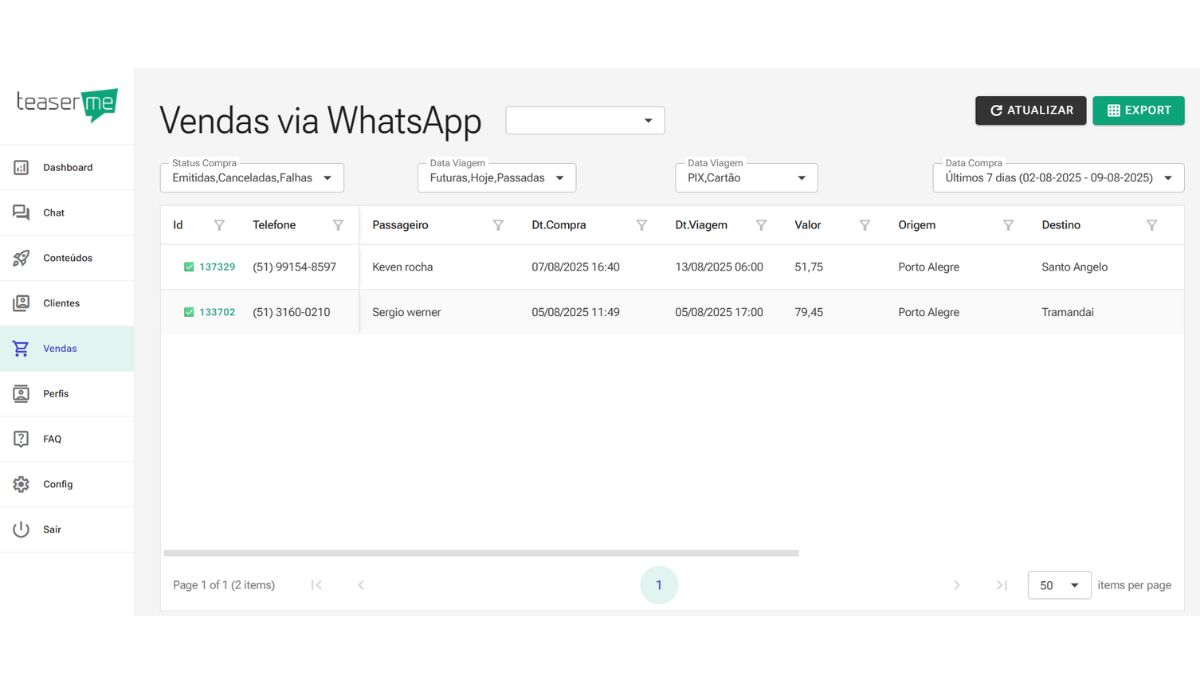Open the FAQ menu item
The image size is (1200, 675).
click(x=67, y=439)
